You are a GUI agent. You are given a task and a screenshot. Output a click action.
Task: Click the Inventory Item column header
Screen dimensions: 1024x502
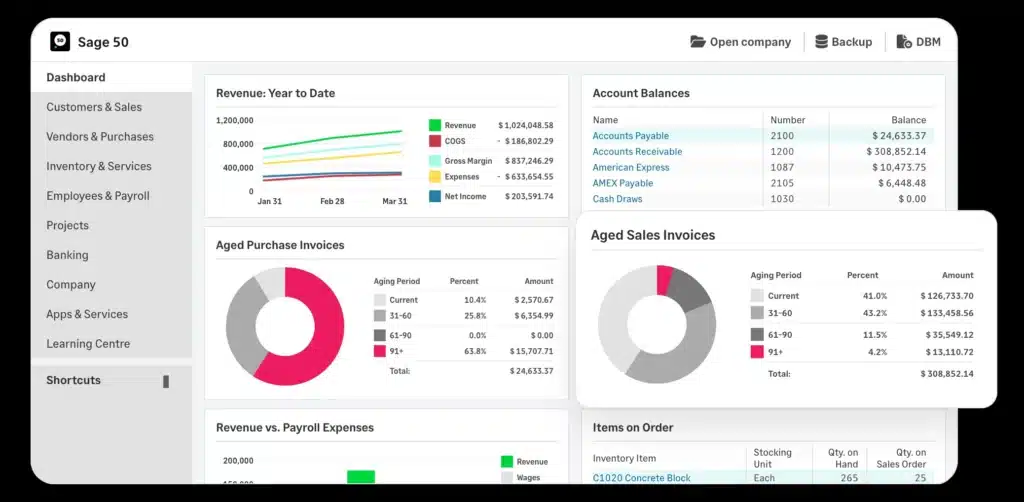(x=624, y=458)
